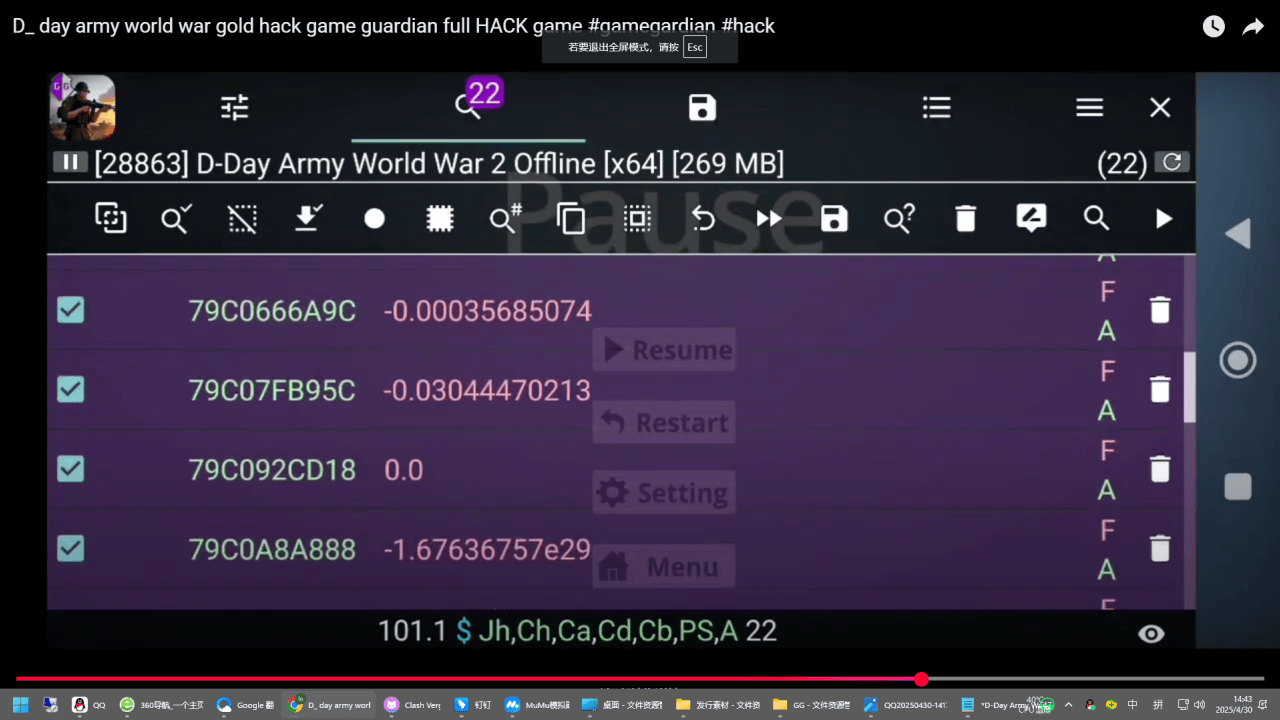The height and width of the screenshot is (720, 1280).
Task: Click the taskbar volume speaker icon
Action: 1200,704
